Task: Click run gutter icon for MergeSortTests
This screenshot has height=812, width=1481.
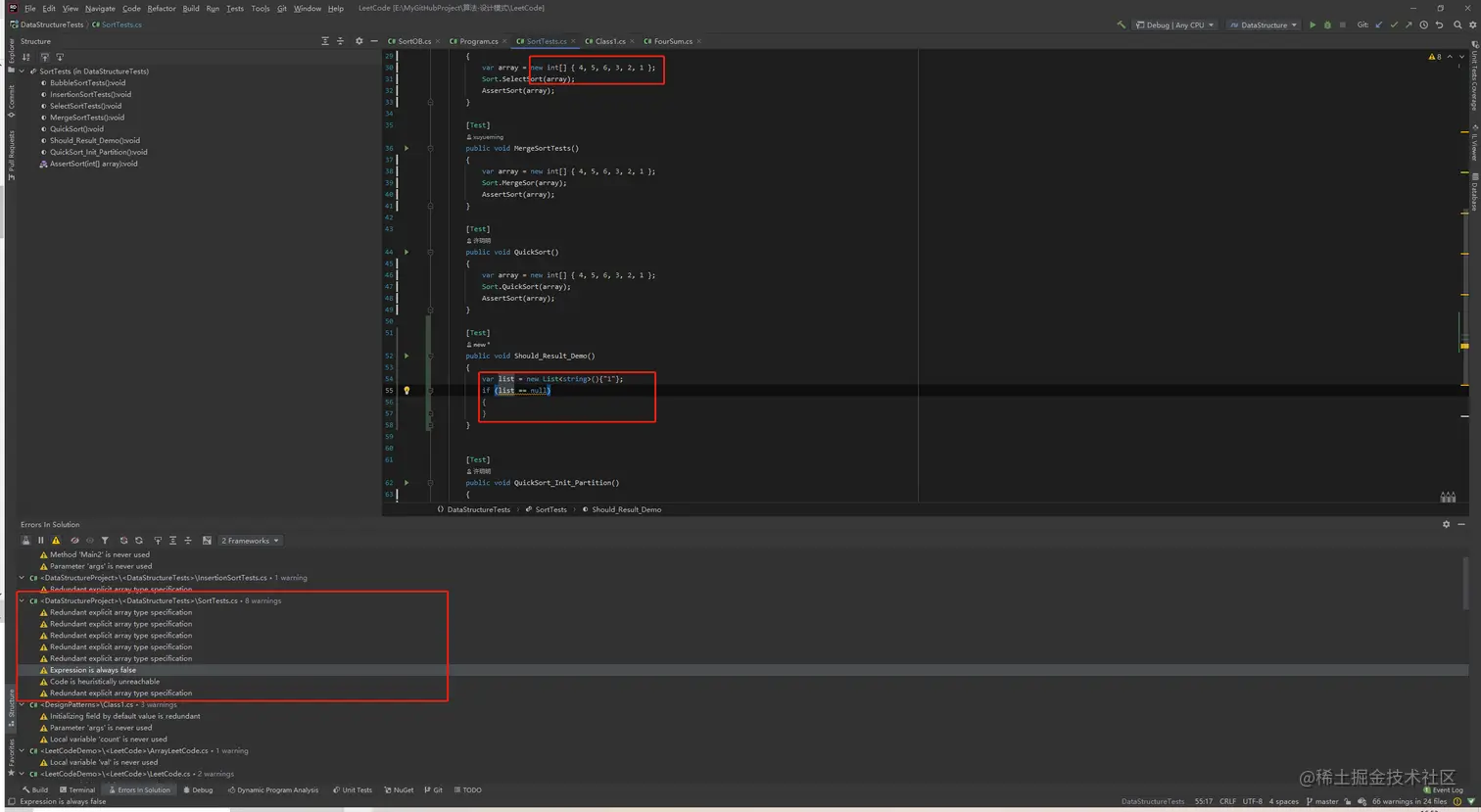Action: pyautogui.click(x=406, y=149)
